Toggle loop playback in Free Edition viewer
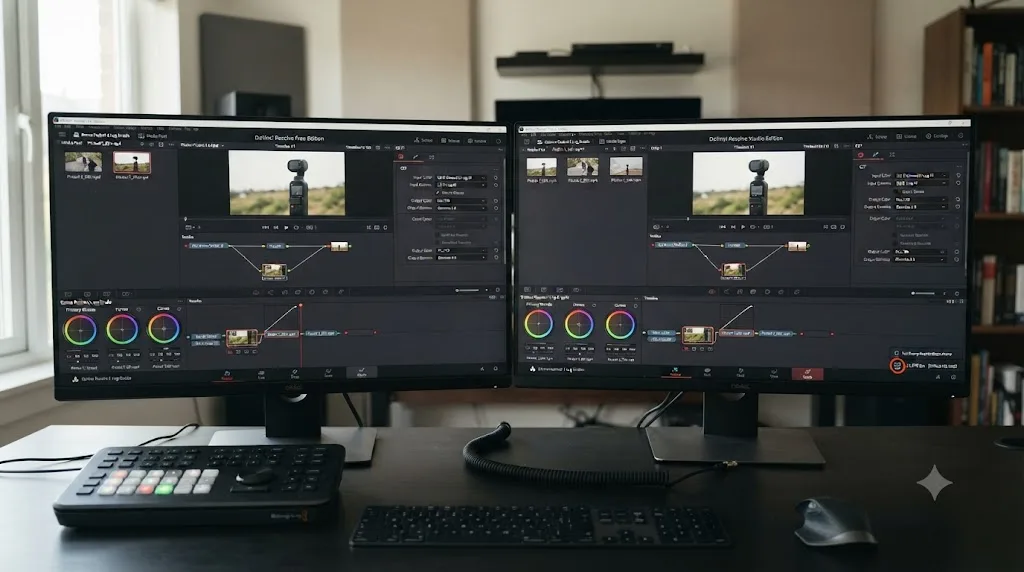The height and width of the screenshot is (572, 1024). click(296, 227)
